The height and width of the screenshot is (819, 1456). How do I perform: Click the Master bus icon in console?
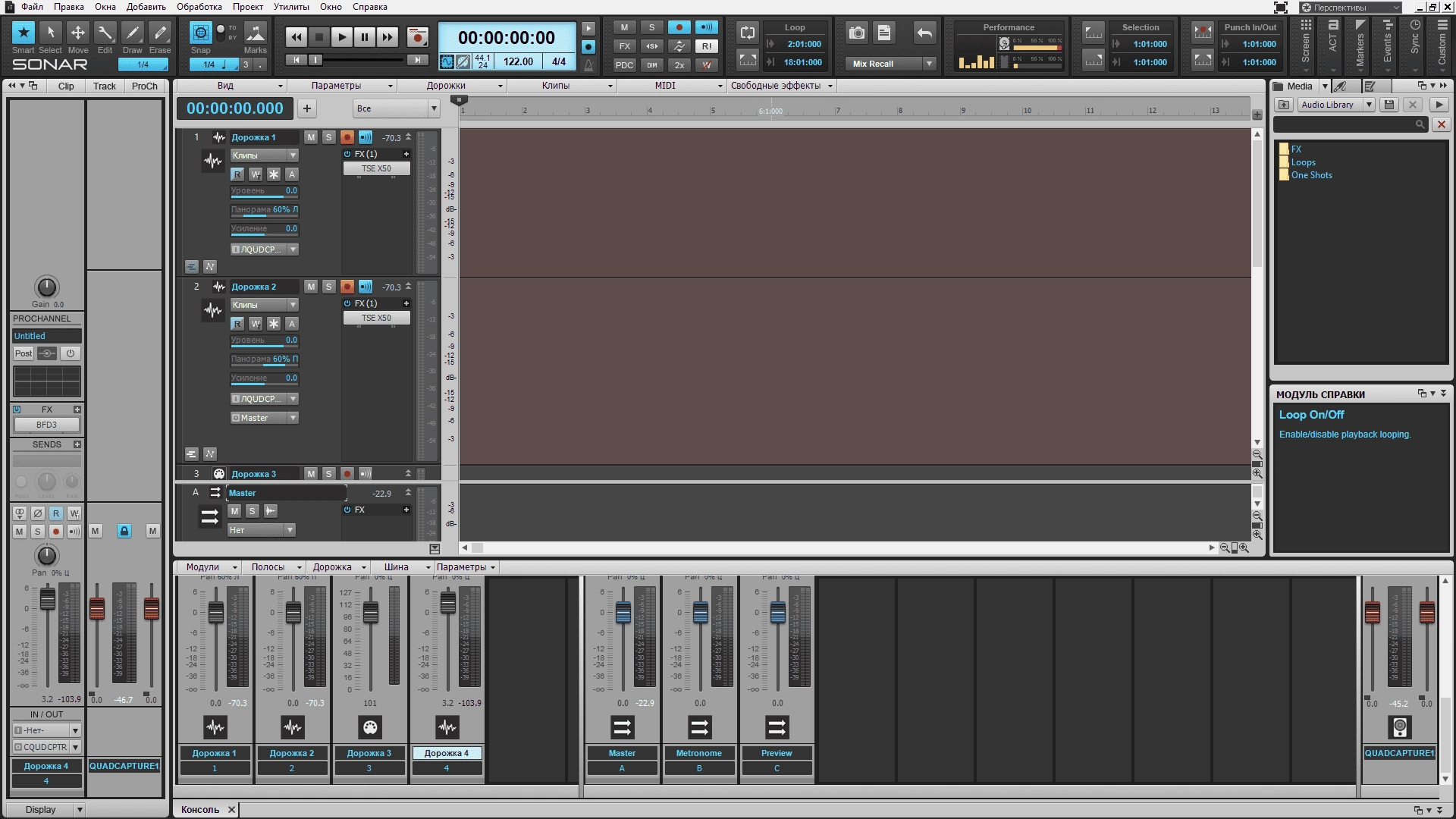(622, 727)
